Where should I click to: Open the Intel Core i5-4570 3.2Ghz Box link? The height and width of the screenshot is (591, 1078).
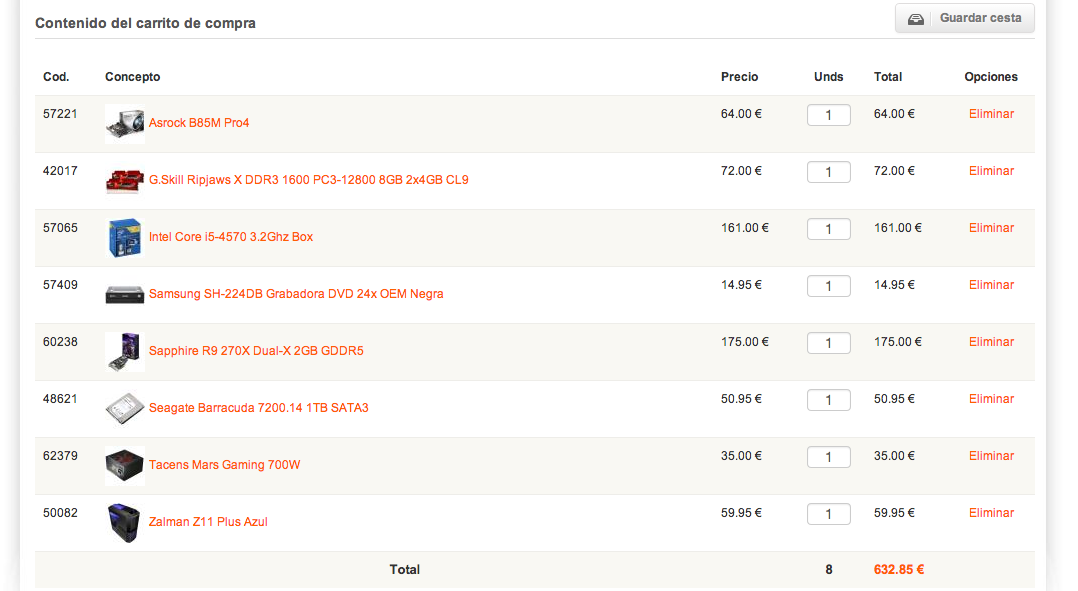(x=231, y=237)
